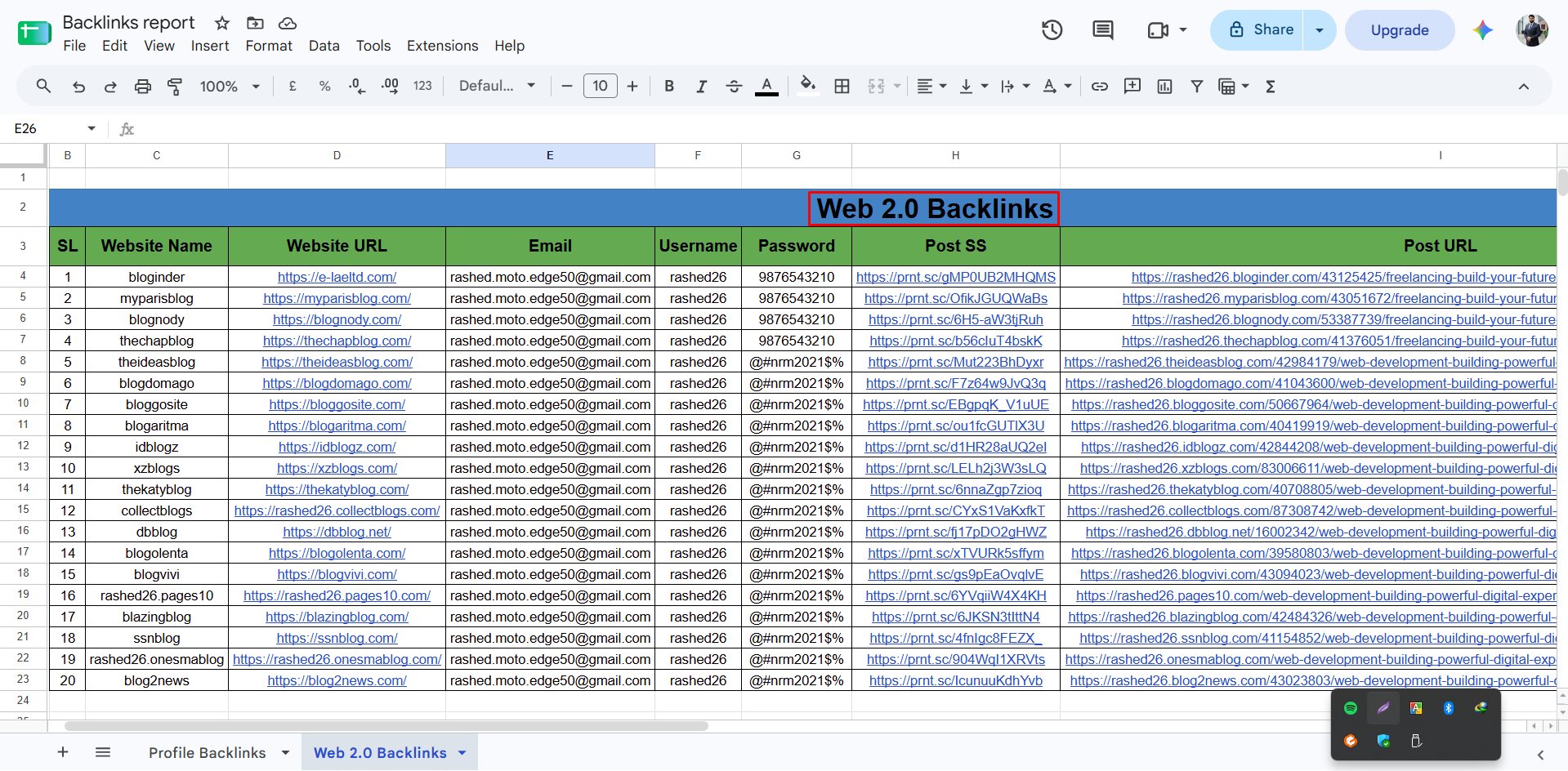Expand the Share options arrow

pos(1320,30)
